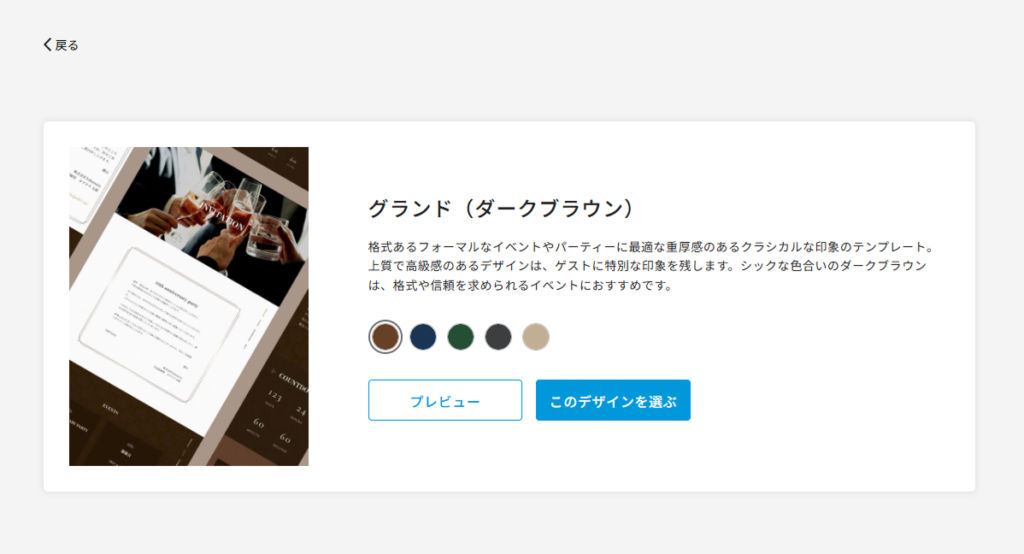Click the EVENTS section in the thumbnail

[110, 409]
